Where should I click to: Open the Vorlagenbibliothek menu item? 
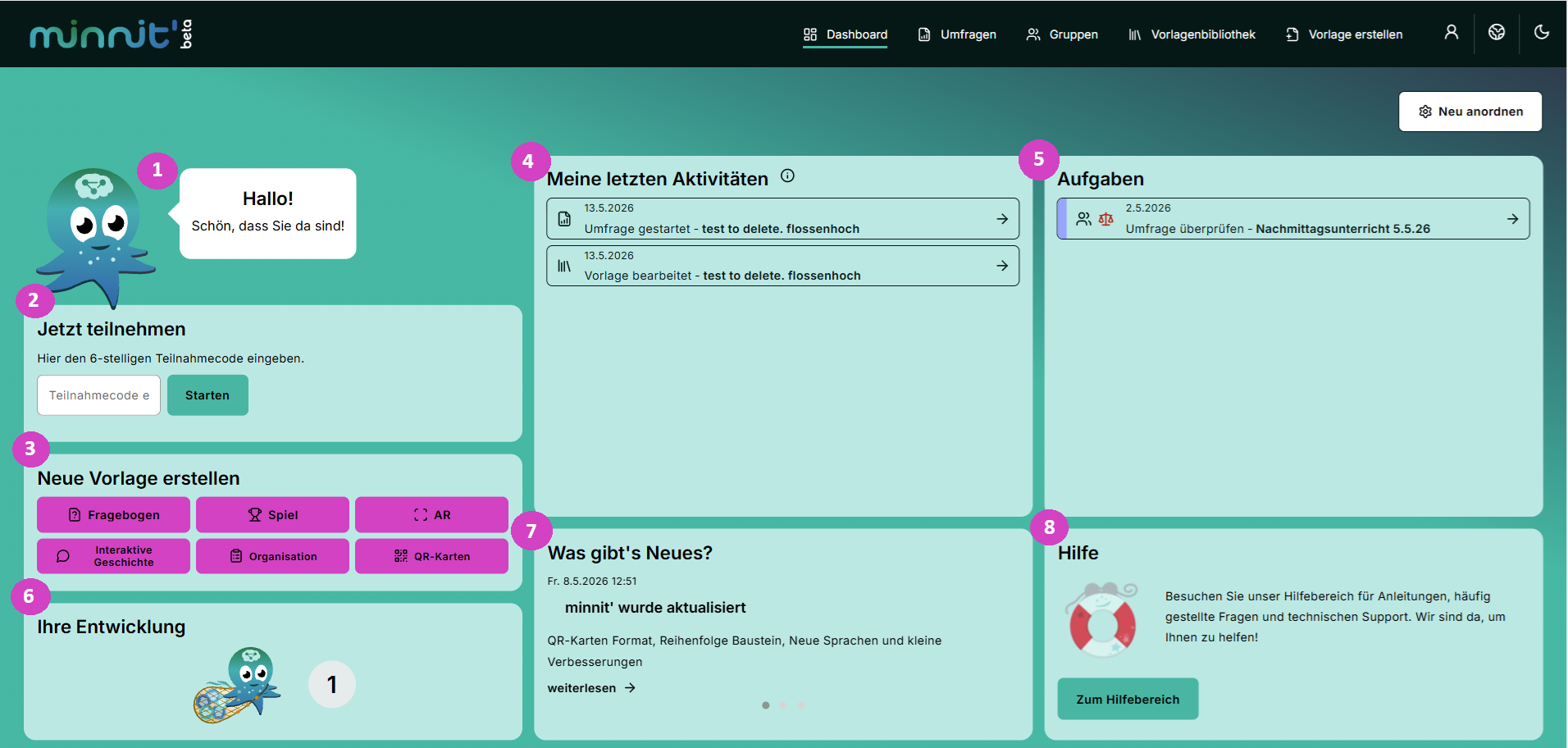click(x=1192, y=34)
